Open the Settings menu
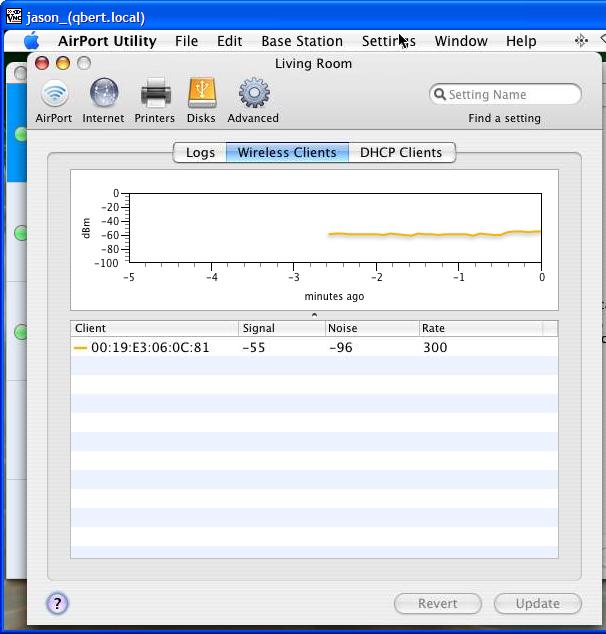This screenshot has width=606, height=634. (x=389, y=41)
